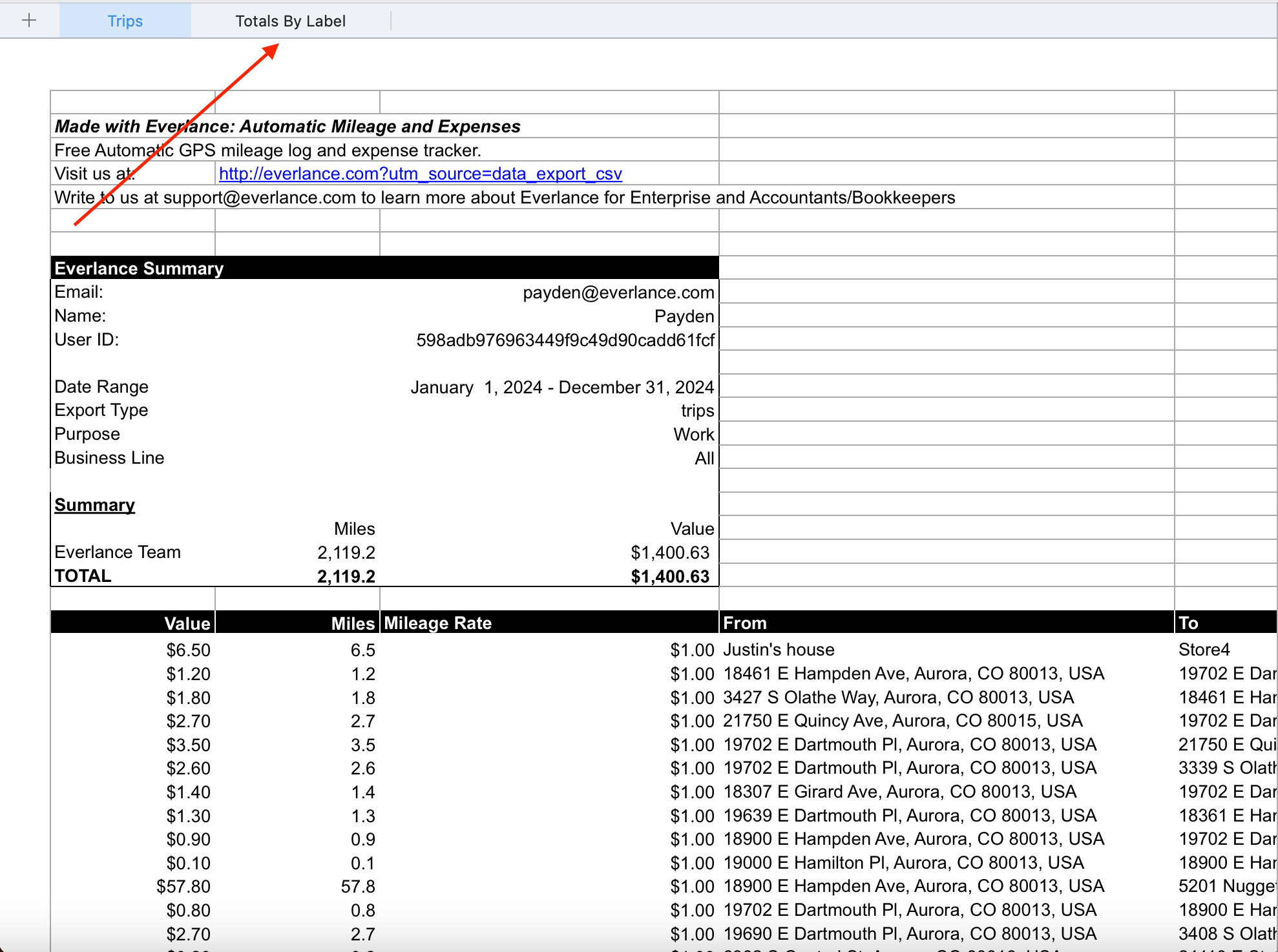Click the TOTAL row label cell
Viewport: 1278px width, 952px height.
[83, 575]
